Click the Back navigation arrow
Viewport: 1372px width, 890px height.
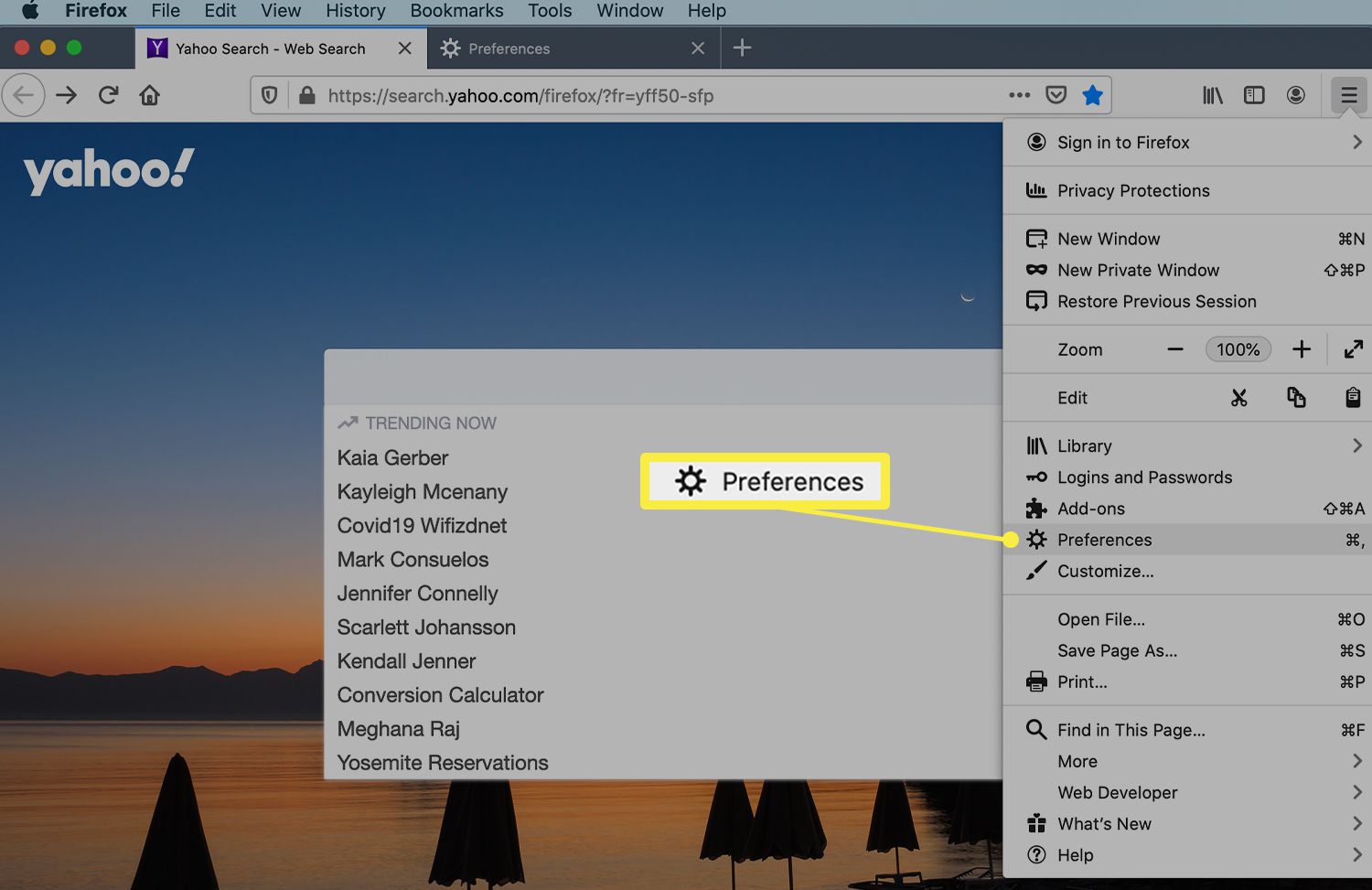[23, 95]
